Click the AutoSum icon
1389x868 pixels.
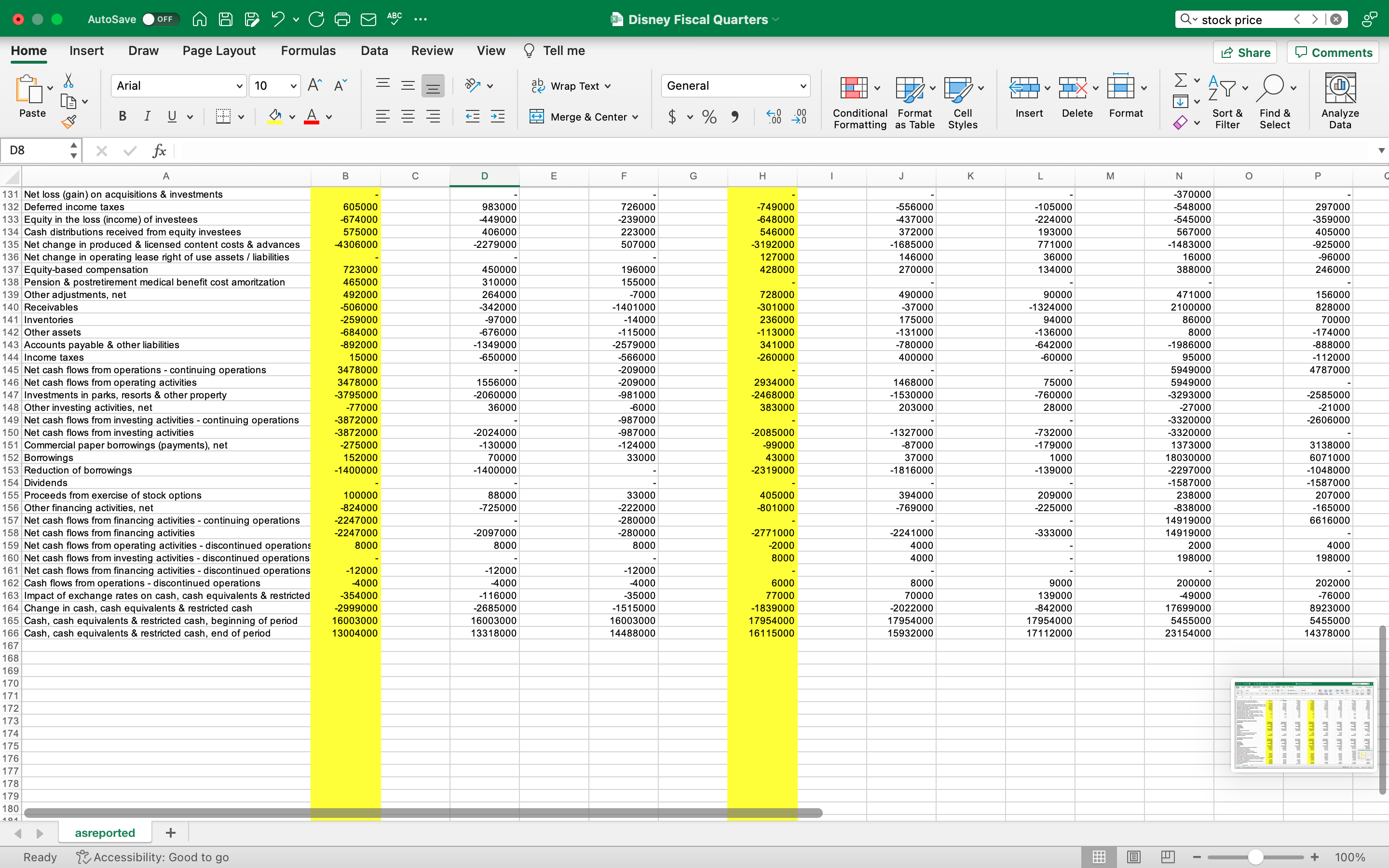[1181, 81]
